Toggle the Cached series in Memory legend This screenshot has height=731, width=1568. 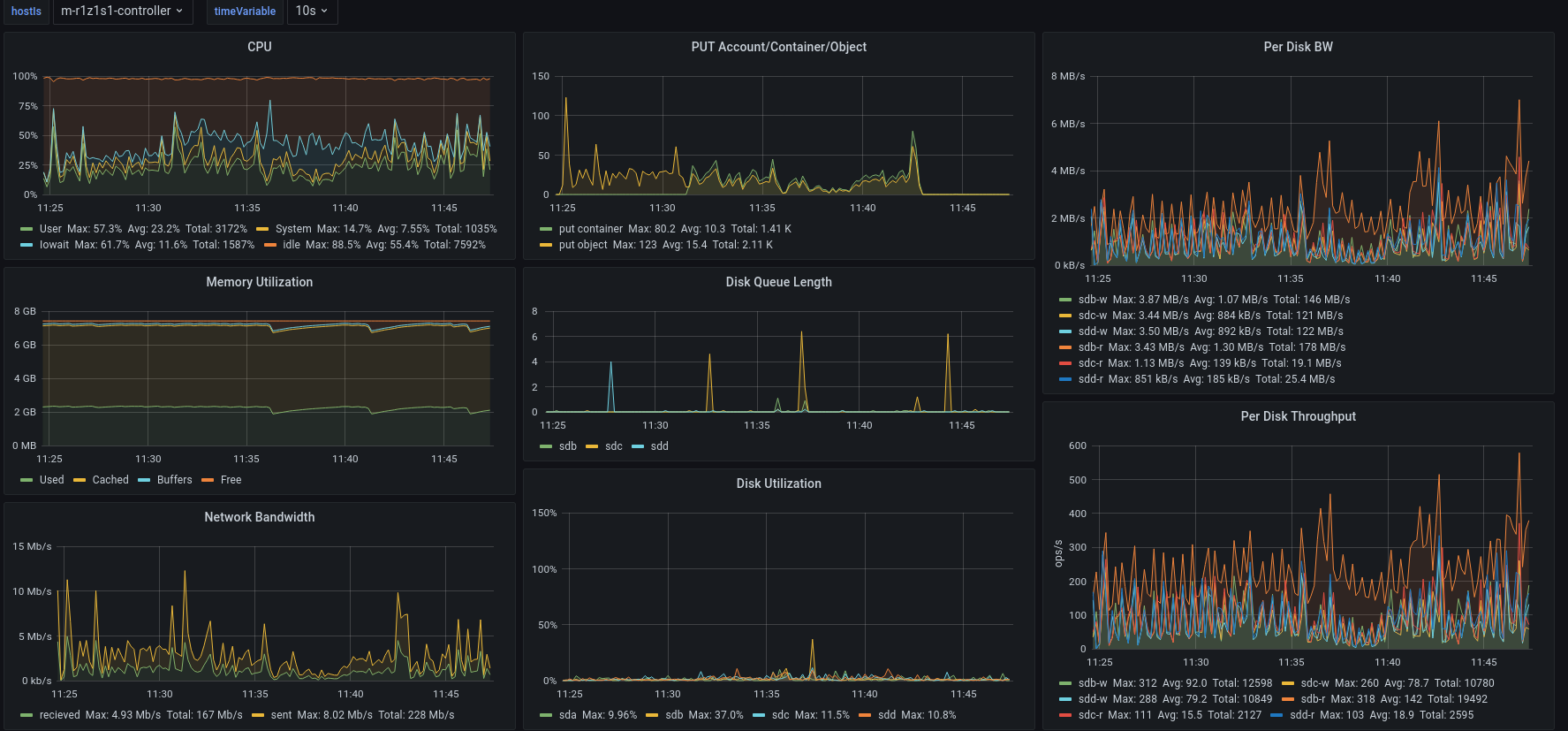click(110, 480)
